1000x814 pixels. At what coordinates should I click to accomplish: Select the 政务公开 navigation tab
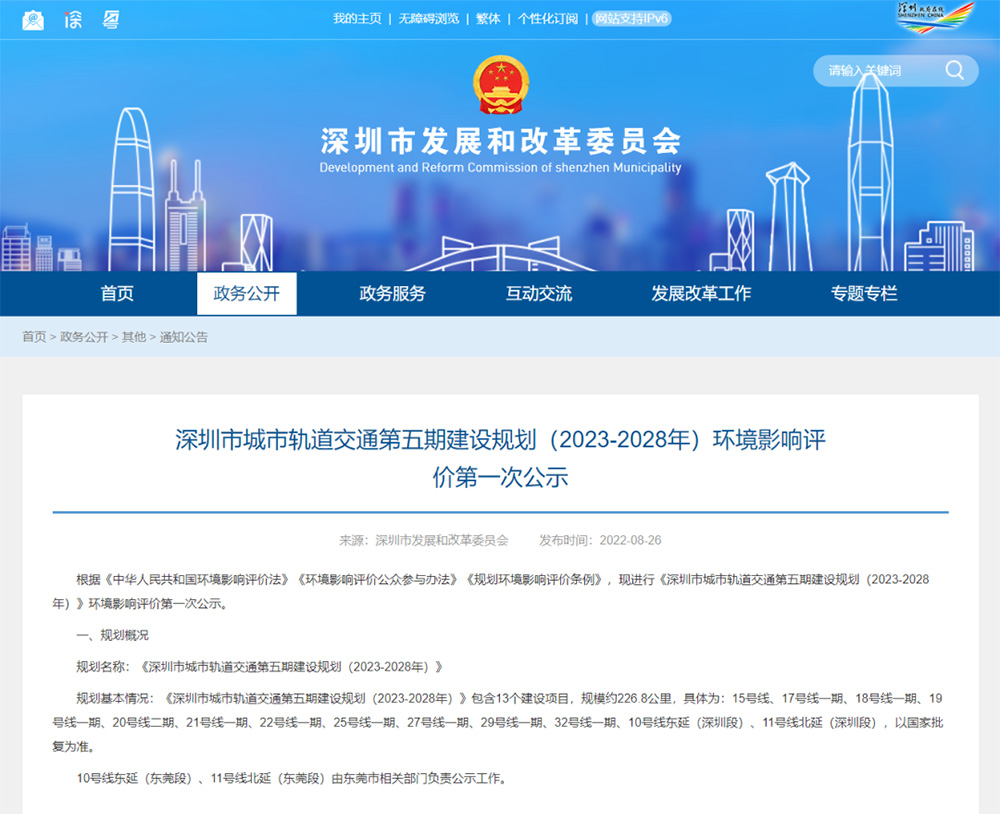click(x=247, y=293)
